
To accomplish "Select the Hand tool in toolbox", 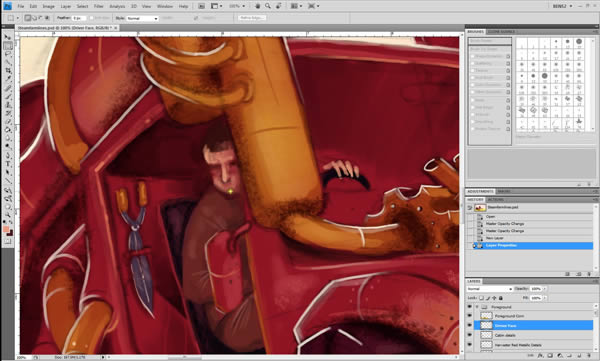I will pyautogui.click(x=8, y=206).
